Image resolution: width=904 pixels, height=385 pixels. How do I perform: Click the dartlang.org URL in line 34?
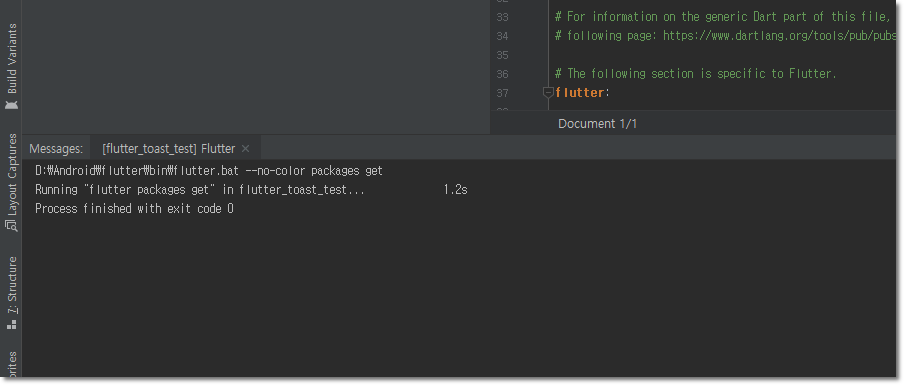[x=779, y=36]
